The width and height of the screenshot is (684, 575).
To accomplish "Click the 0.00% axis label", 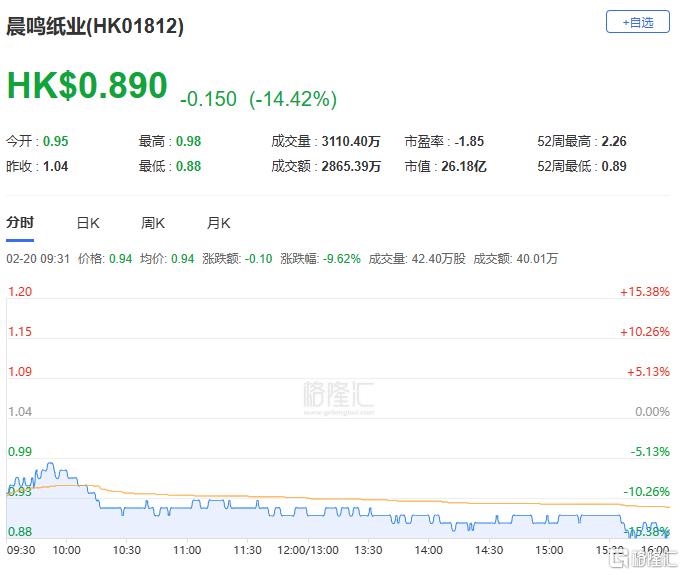I will pos(652,411).
